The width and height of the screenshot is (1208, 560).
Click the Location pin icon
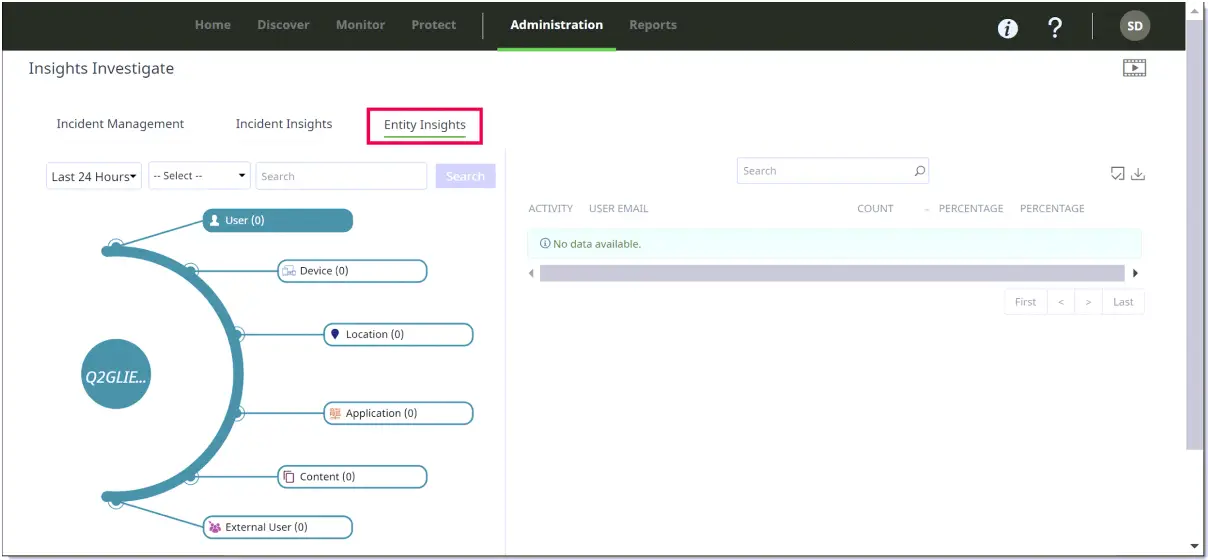tap(335, 334)
